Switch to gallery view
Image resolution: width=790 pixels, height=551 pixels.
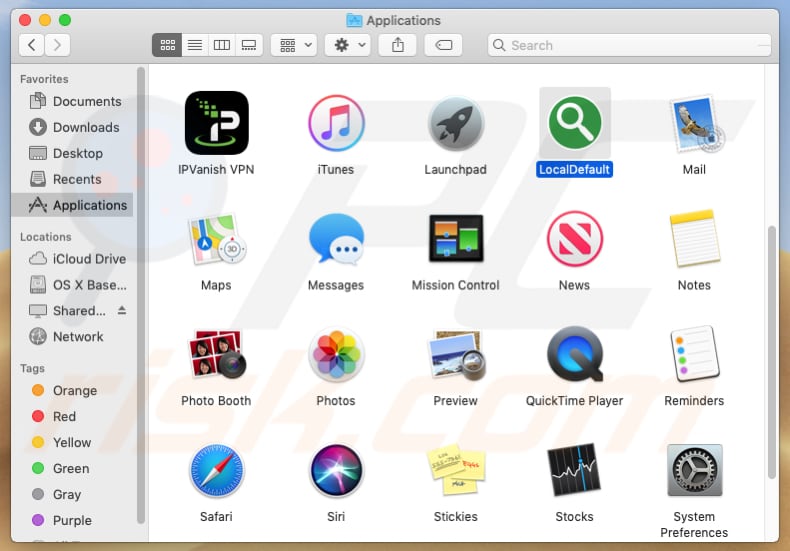click(249, 45)
